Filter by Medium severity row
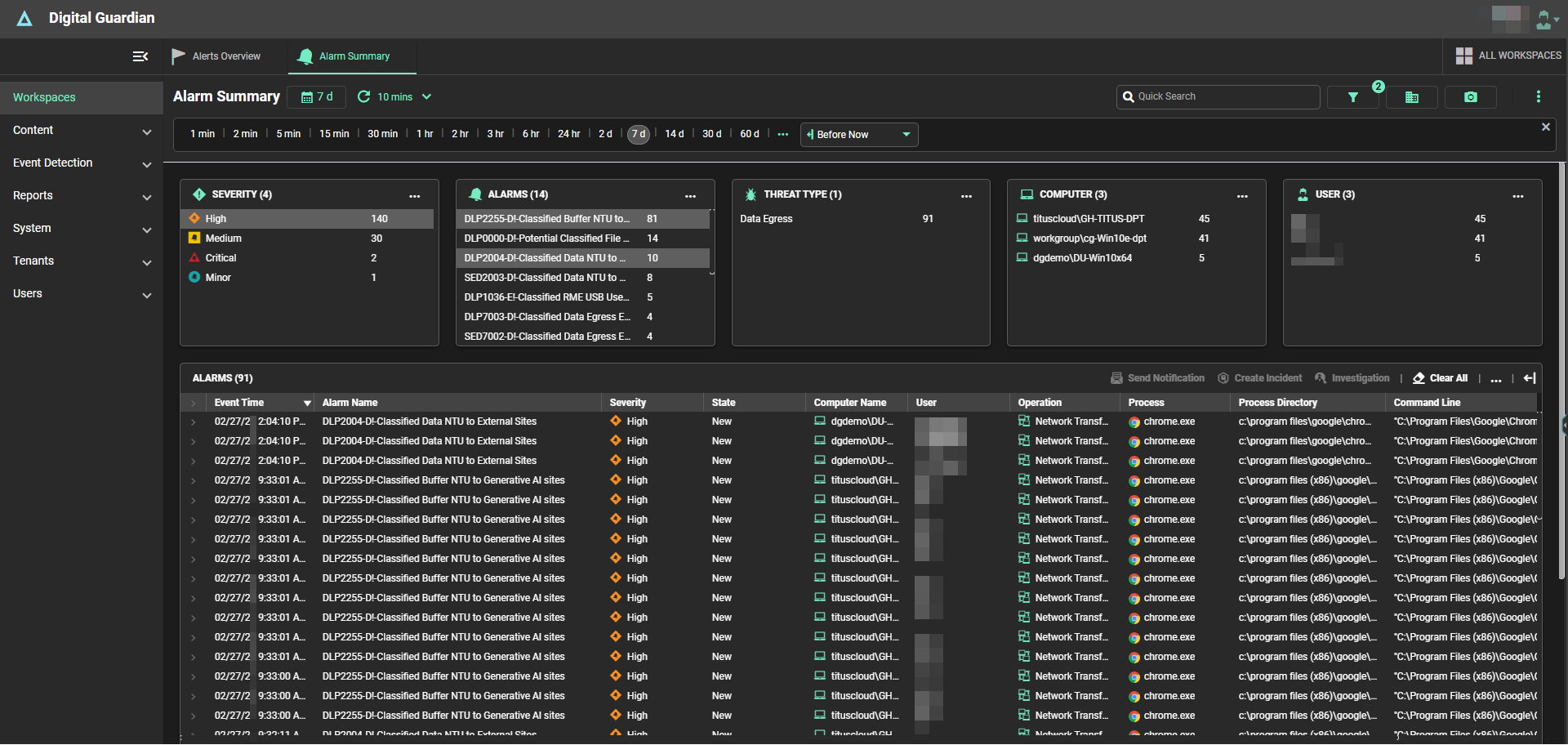This screenshot has height=745, width=1568. click(x=307, y=239)
